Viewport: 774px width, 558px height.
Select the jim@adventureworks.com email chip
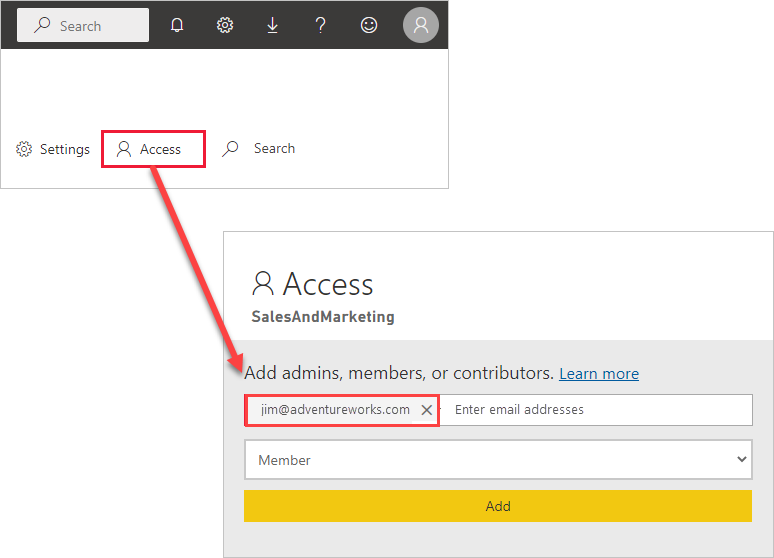[x=334, y=410]
